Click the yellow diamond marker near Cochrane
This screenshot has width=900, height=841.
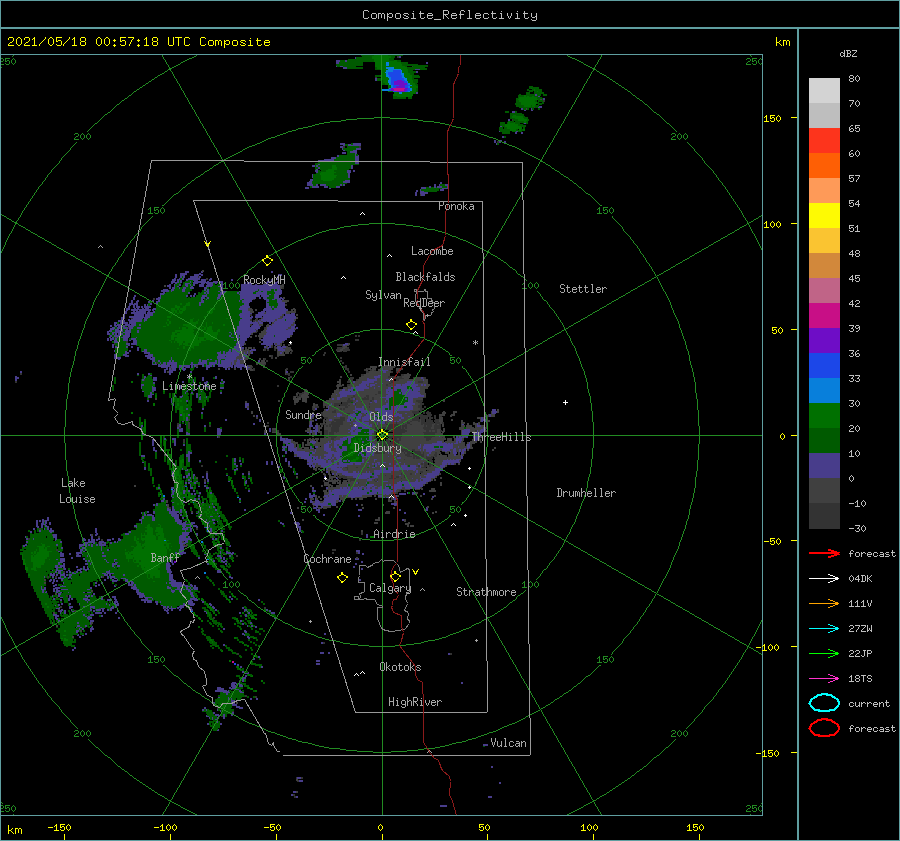pyautogui.click(x=342, y=578)
